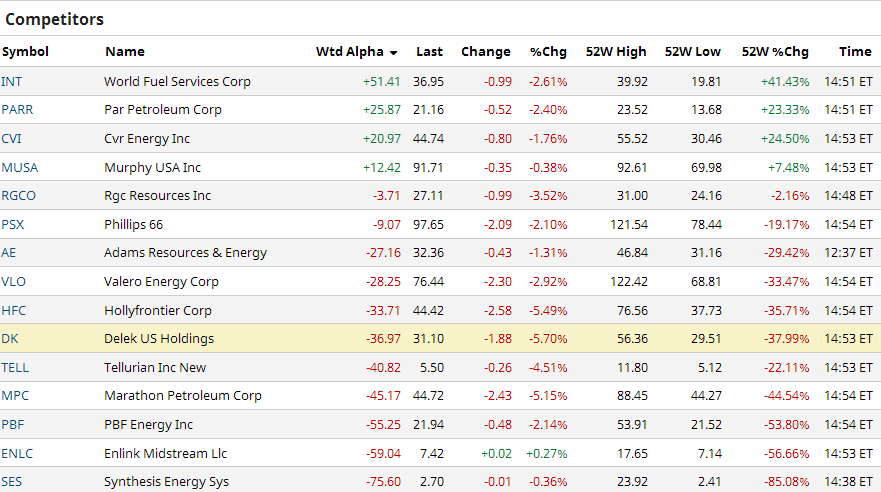Open the VLO symbol link
Screen dimensions: 881x492
click(13, 282)
